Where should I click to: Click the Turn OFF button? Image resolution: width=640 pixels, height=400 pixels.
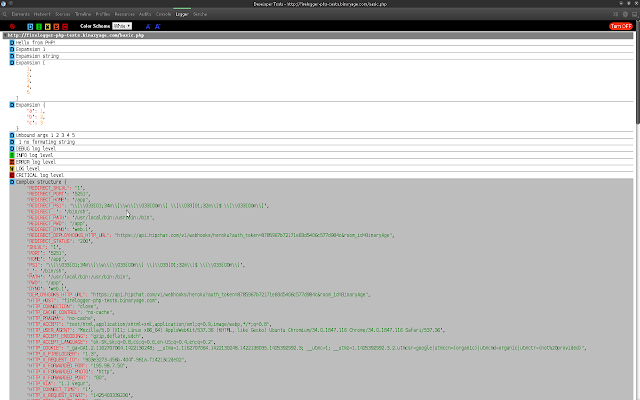point(620,26)
